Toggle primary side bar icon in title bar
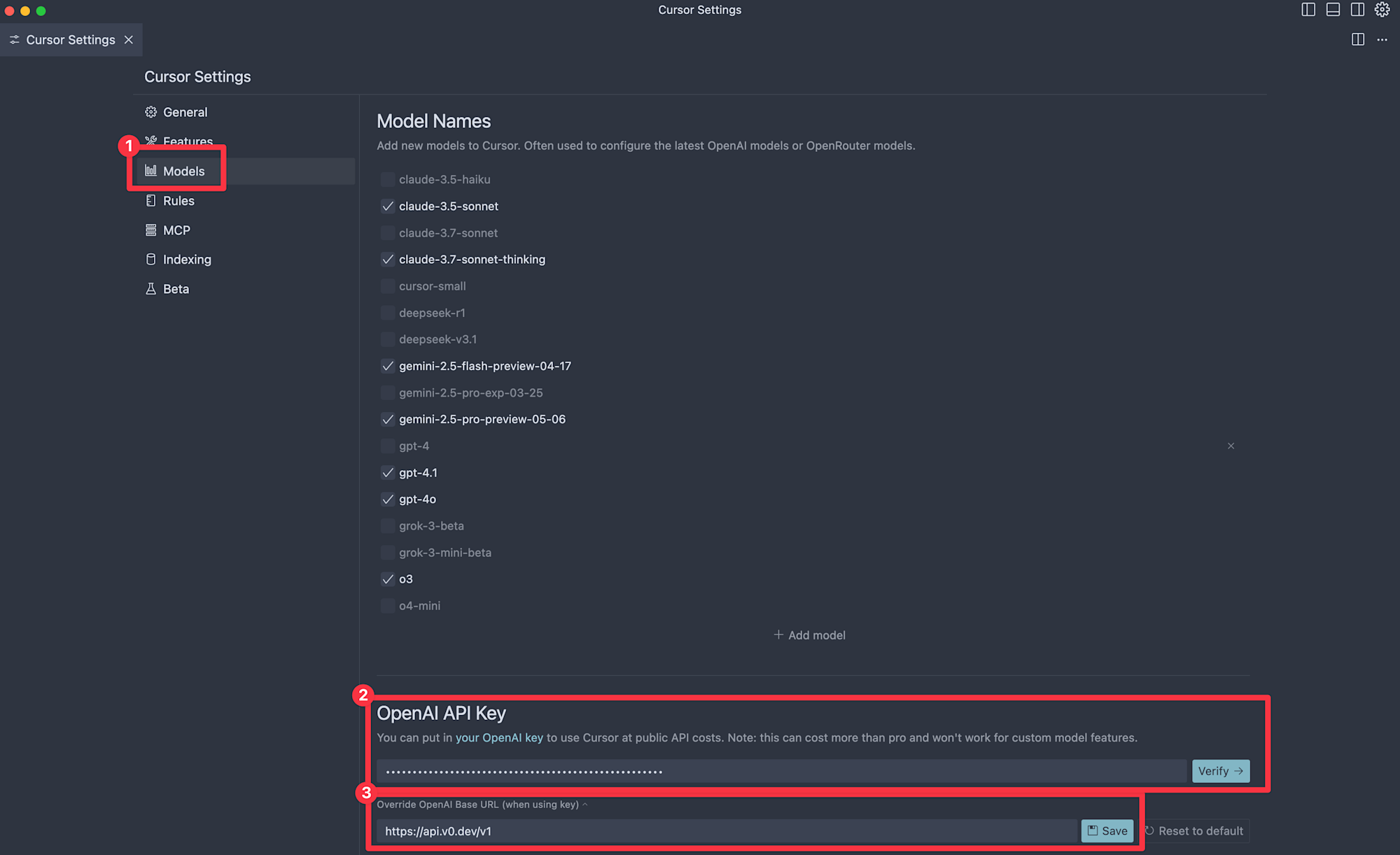The width and height of the screenshot is (1400, 855). pos(1308,10)
